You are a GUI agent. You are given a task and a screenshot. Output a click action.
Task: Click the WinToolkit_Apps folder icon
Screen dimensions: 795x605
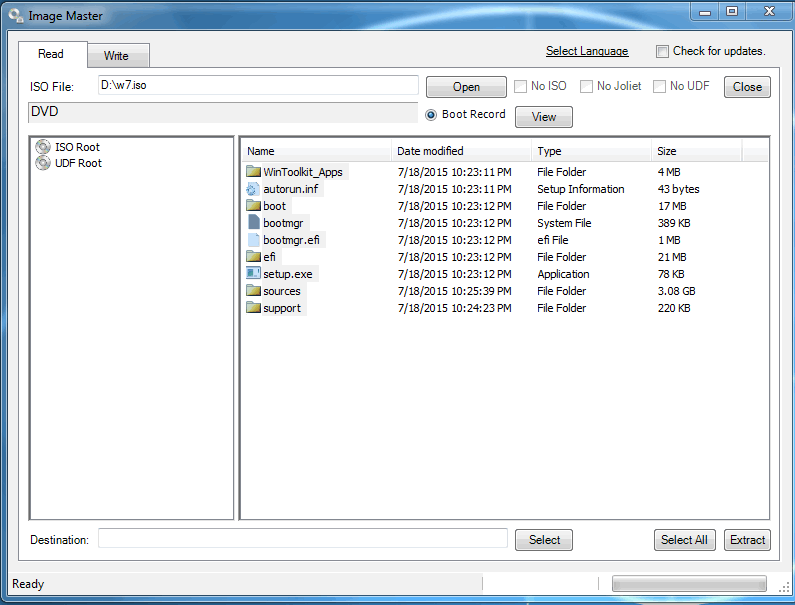click(x=253, y=172)
